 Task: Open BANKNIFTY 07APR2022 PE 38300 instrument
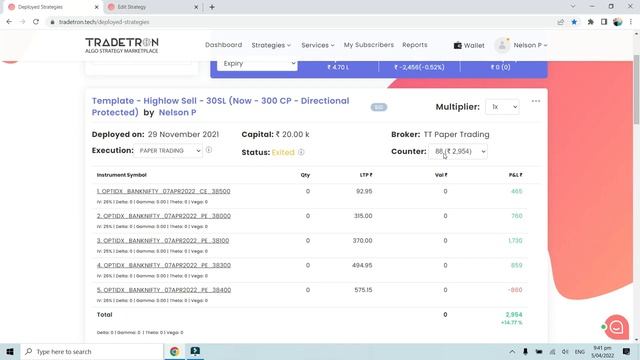[x=164, y=265]
